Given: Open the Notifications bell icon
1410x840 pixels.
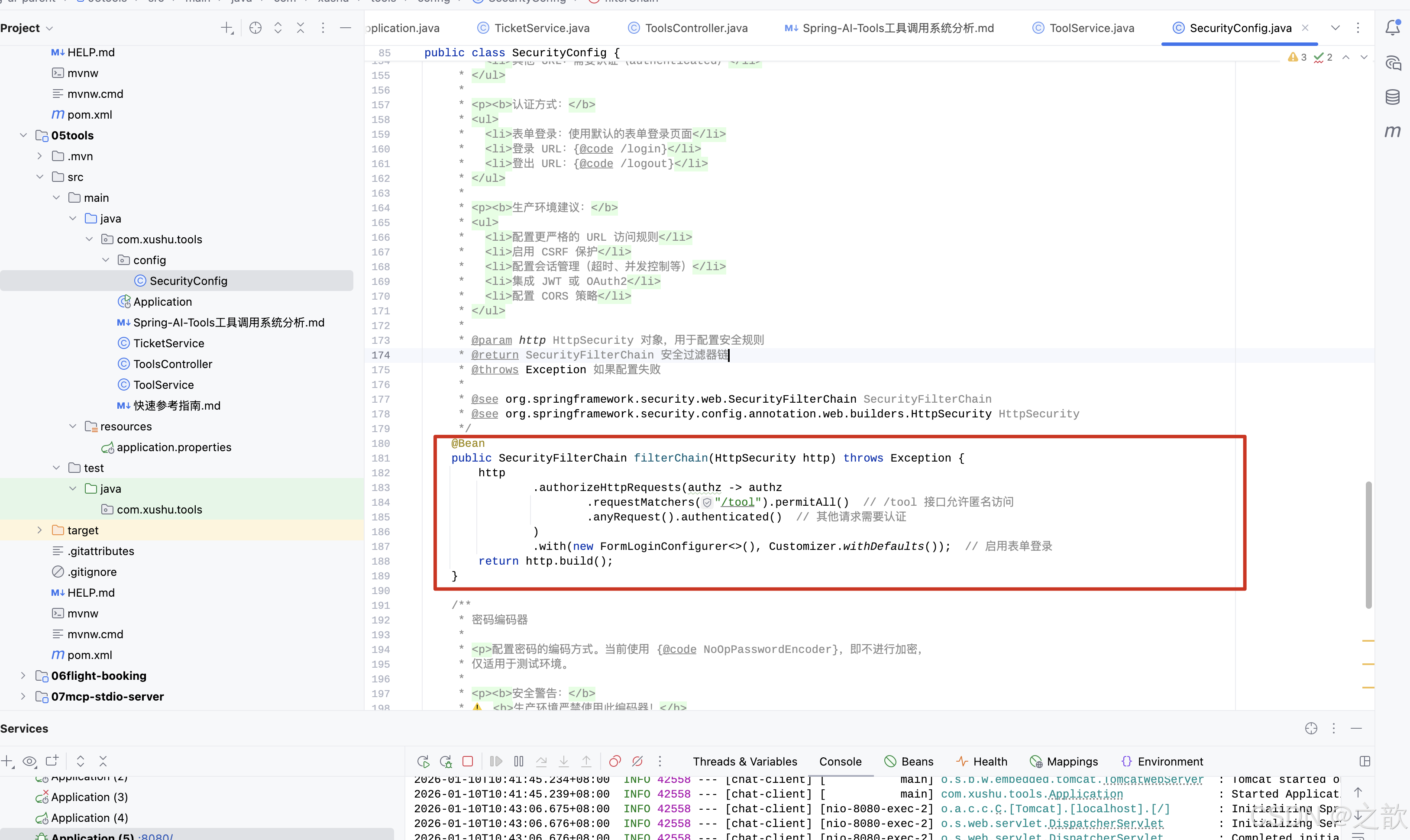Looking at the screenshot, I should tap(1392, 28).
